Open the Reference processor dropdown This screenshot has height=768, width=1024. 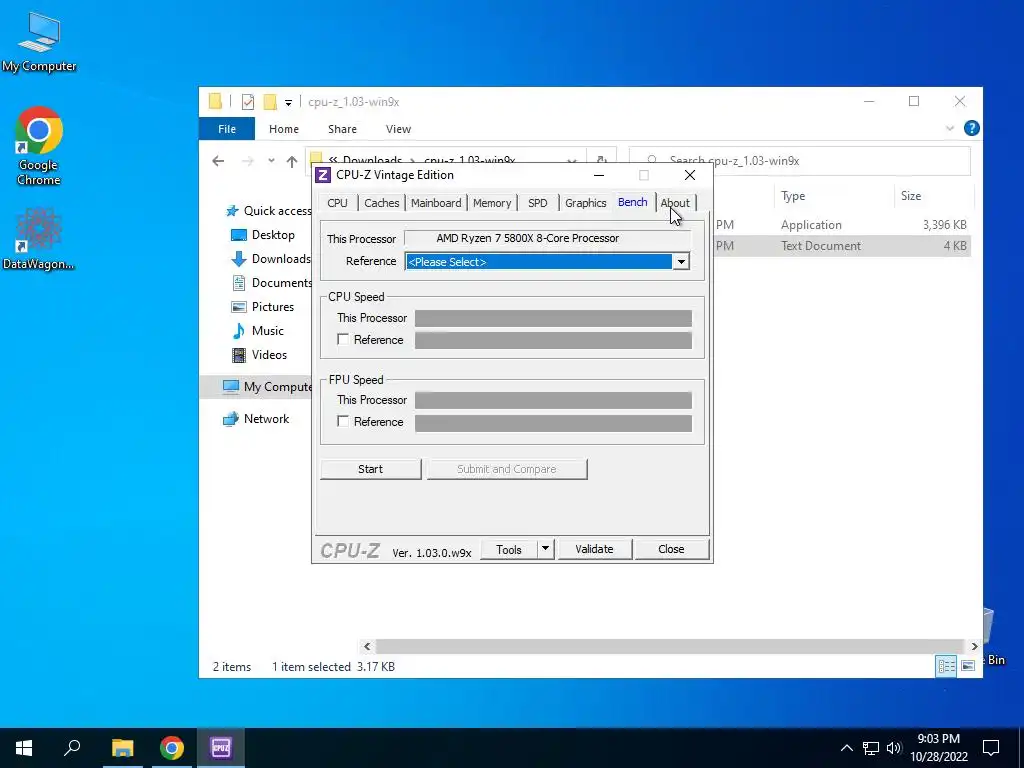click(680, 262)
